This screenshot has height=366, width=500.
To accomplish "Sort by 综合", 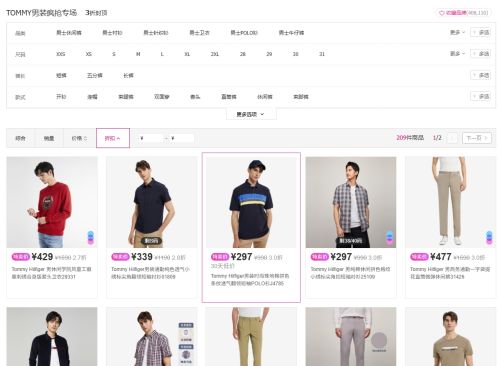I will [21, 138].
